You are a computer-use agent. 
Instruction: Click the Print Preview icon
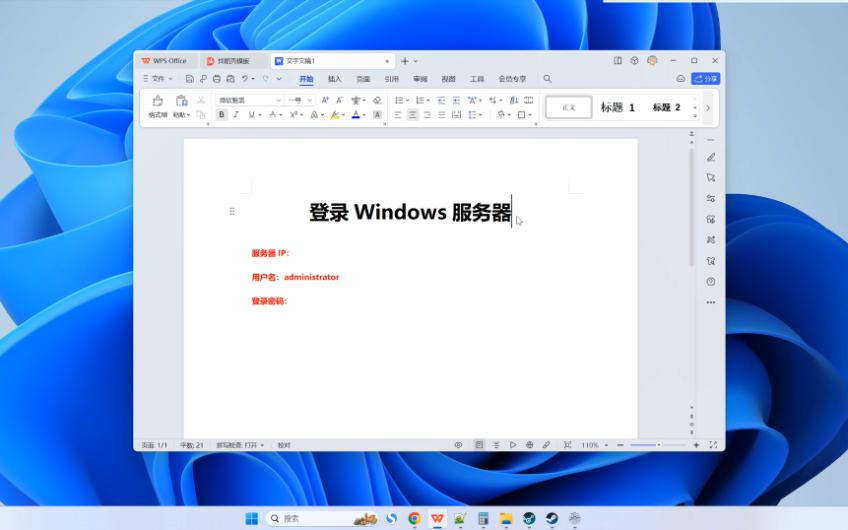click(230, 79)
